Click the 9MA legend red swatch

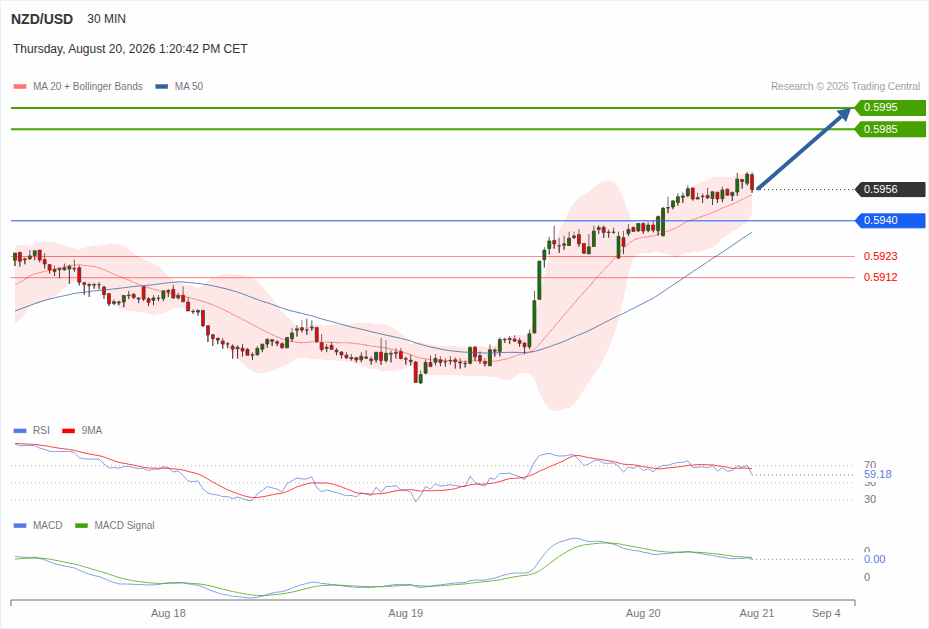[69, 431]
